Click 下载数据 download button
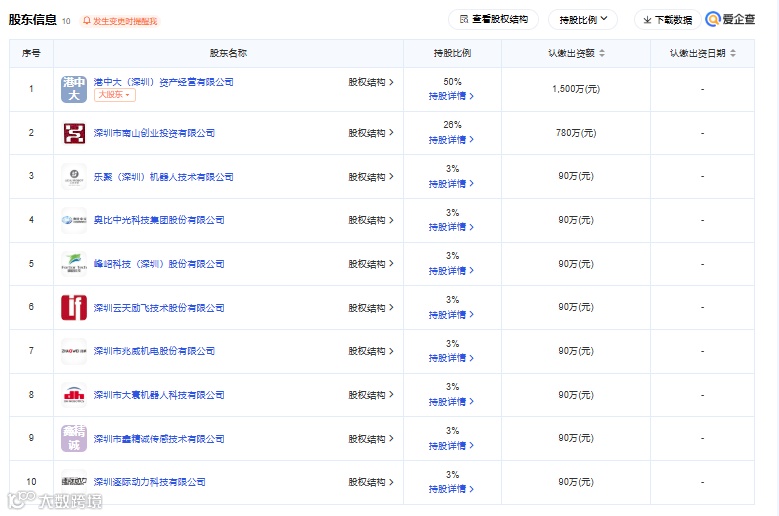 (667, 20)
